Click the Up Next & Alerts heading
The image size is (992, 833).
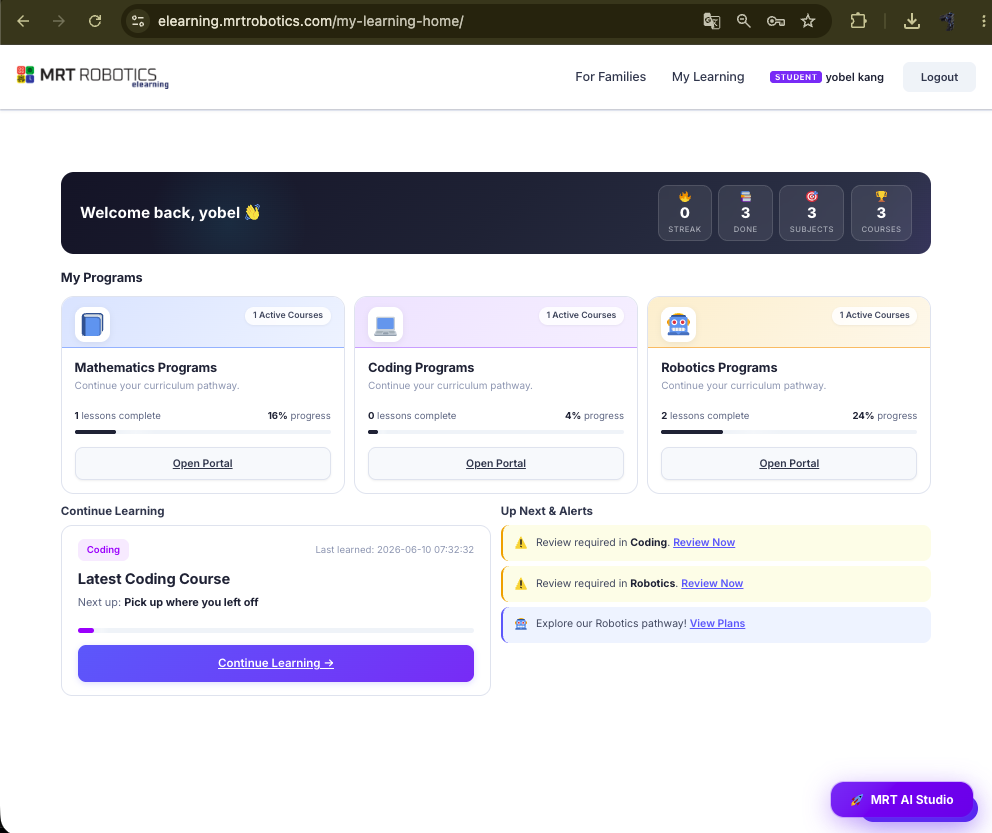coord(547,511)
